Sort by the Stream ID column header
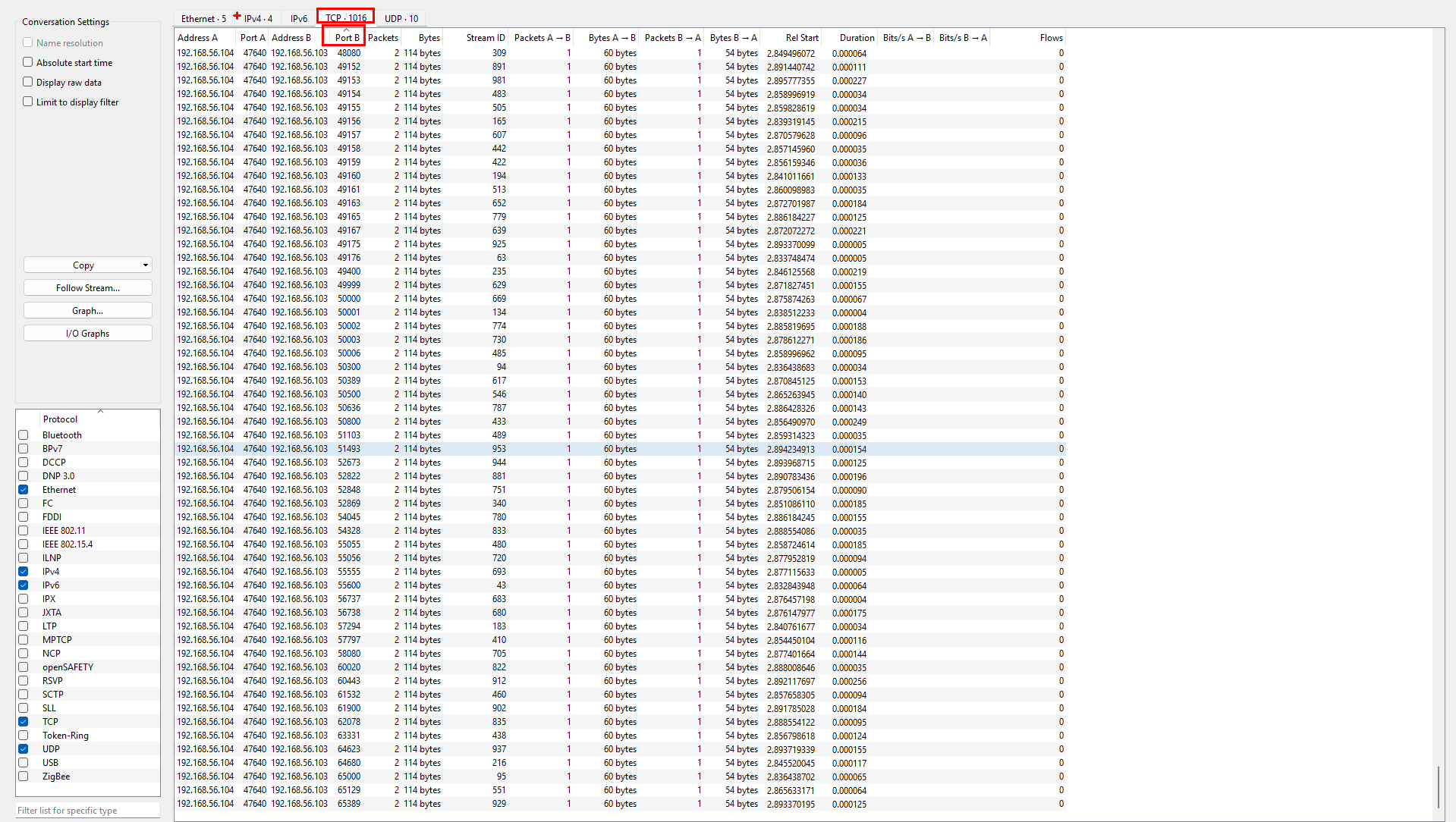 tap(485, 37)
